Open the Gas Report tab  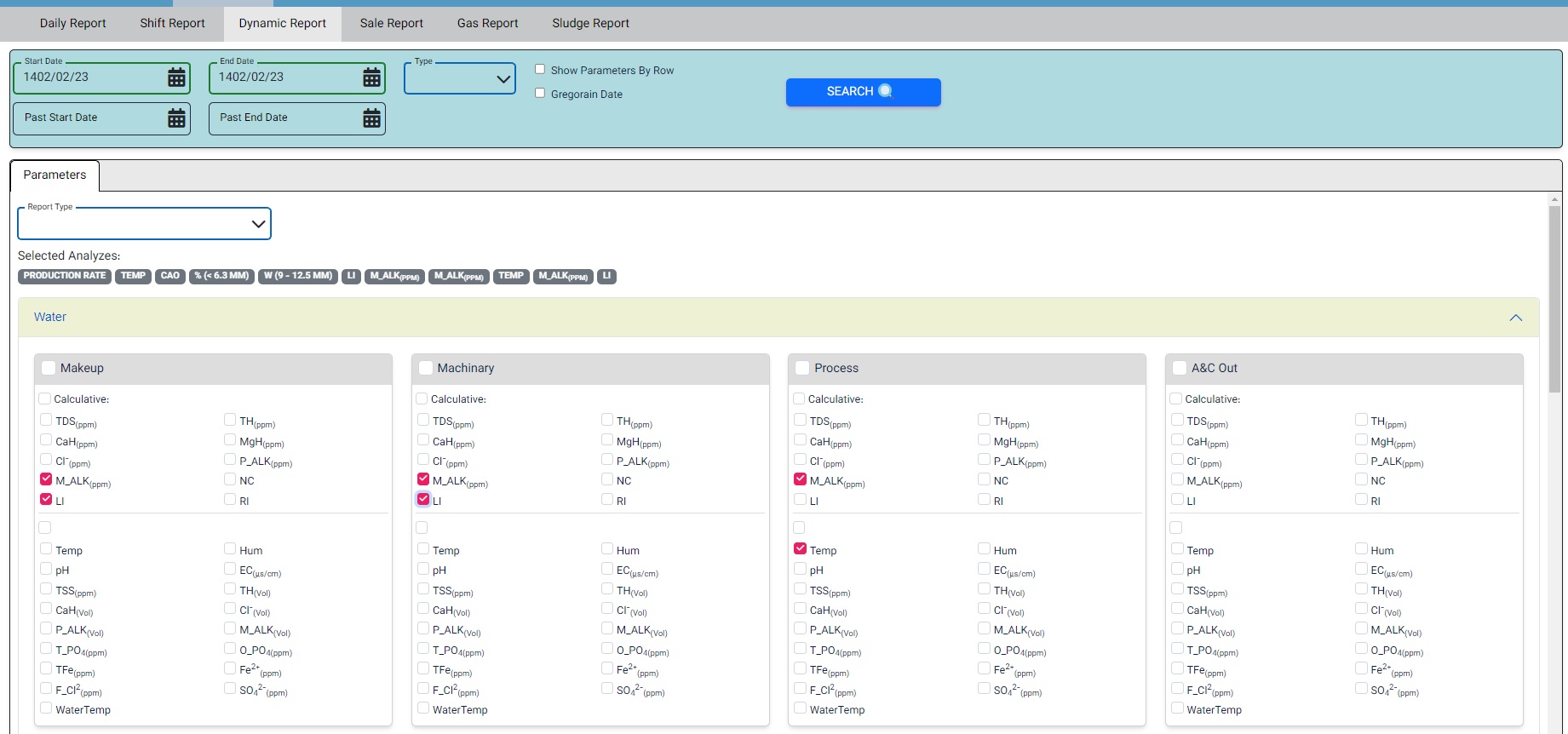coord(487,24)
